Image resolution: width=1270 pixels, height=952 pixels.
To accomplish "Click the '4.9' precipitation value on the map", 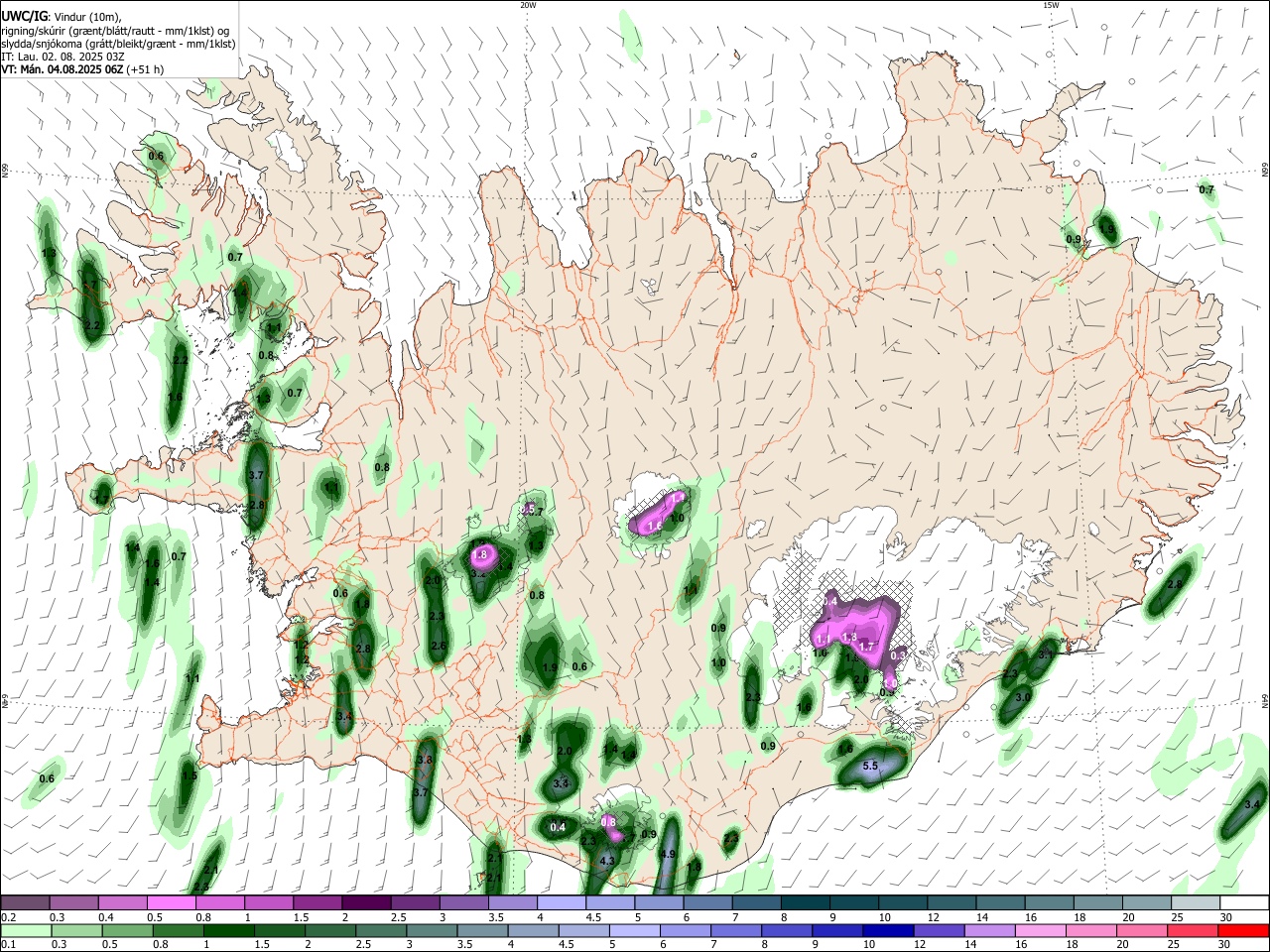I will click(668, 854).
